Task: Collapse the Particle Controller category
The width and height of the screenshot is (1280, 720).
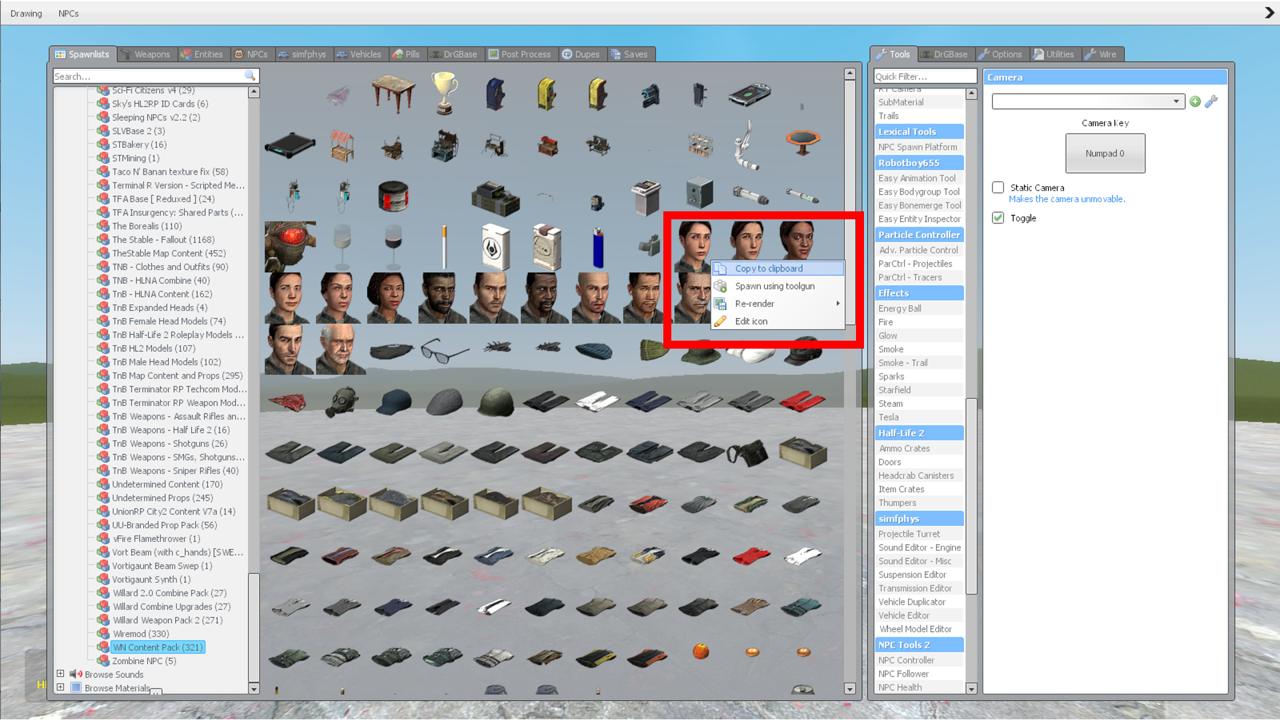Action: click(920, 234)
